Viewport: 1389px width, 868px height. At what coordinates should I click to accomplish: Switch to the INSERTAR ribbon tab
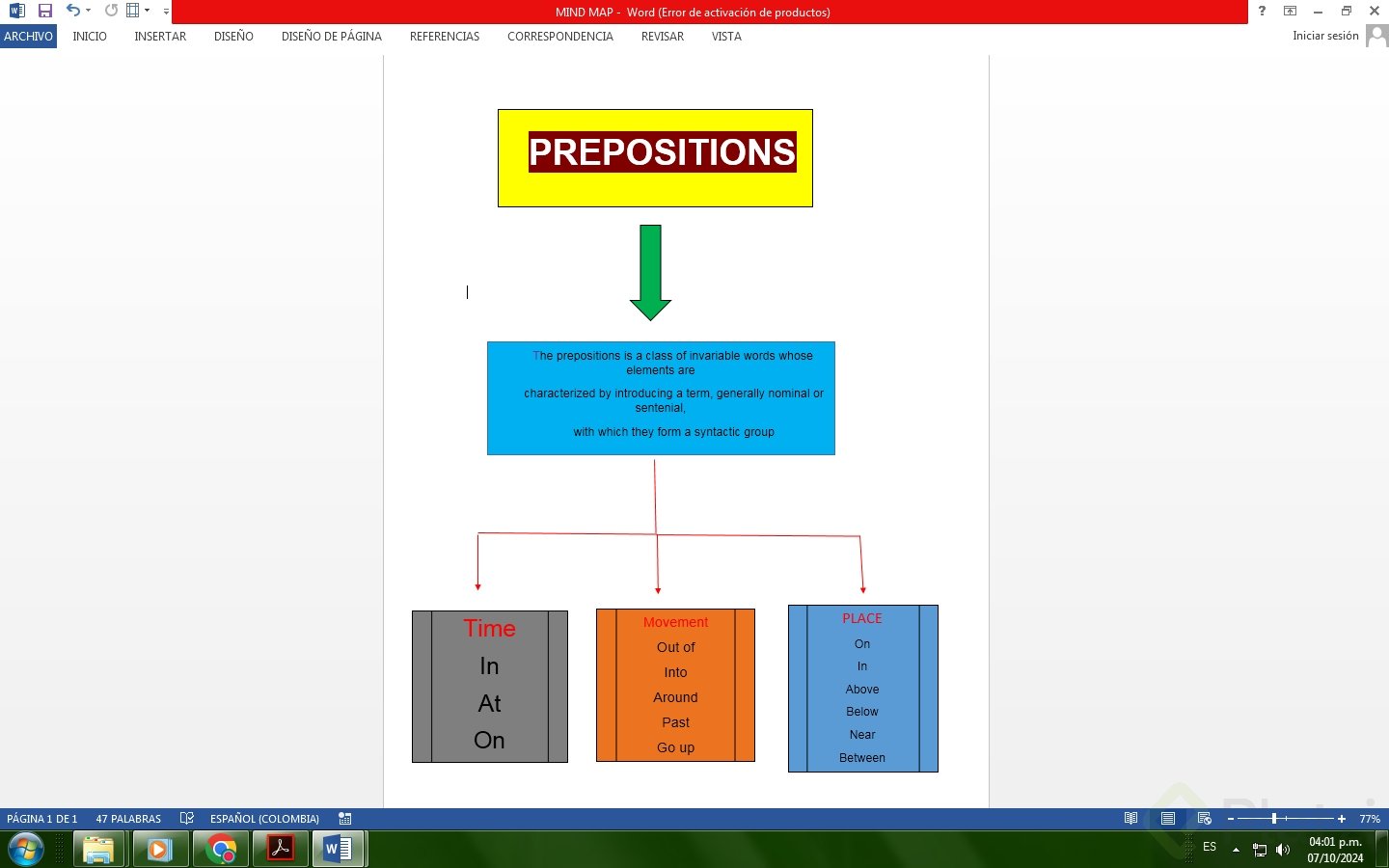click(160, 36)
